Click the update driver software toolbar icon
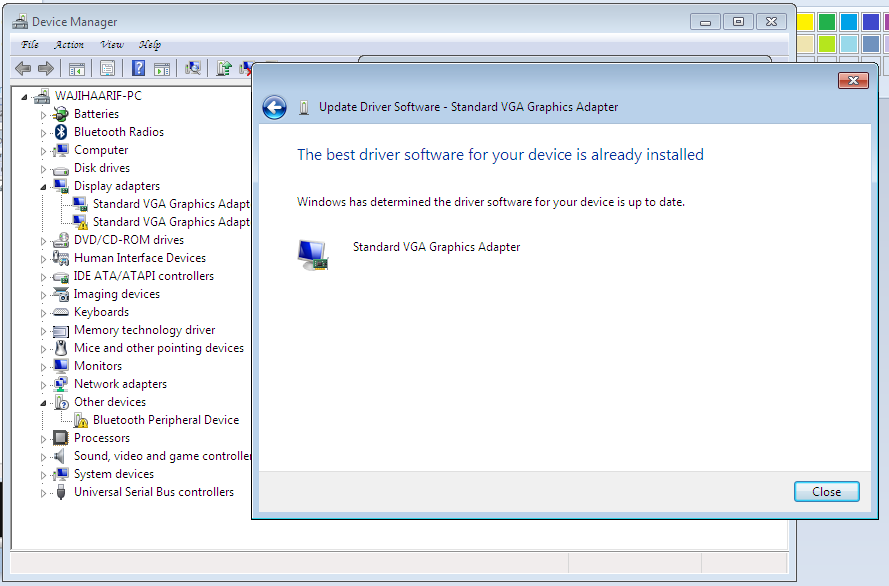The width and height of the screenshot is (889, 586). [224, 69]
